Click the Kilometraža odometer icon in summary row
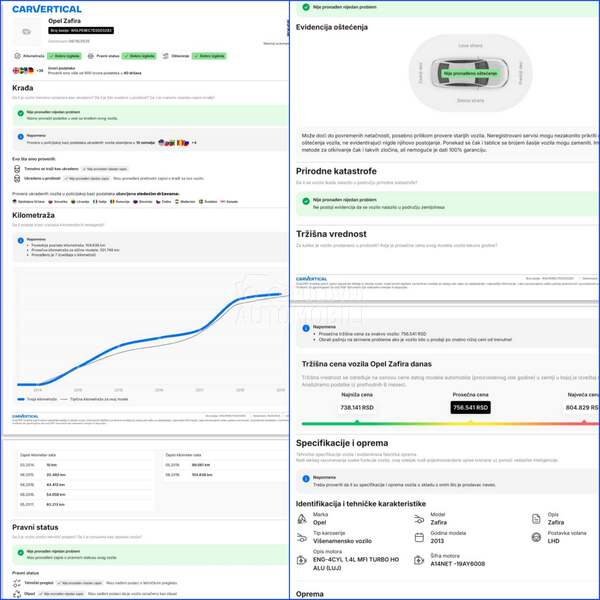The image size is (600, 600). click(17, 56)
